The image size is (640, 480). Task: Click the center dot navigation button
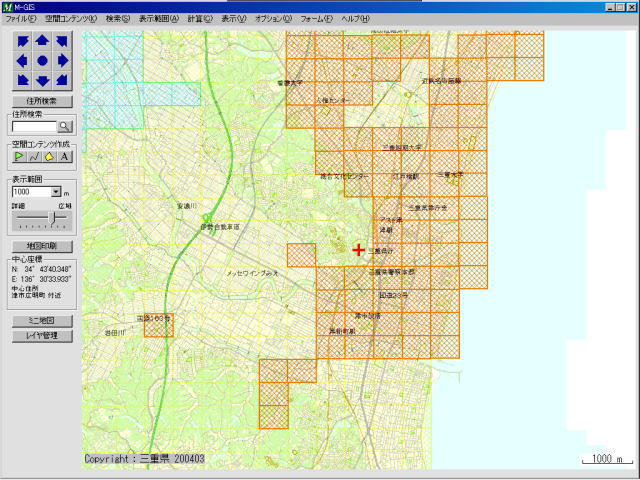click(42, 60)
